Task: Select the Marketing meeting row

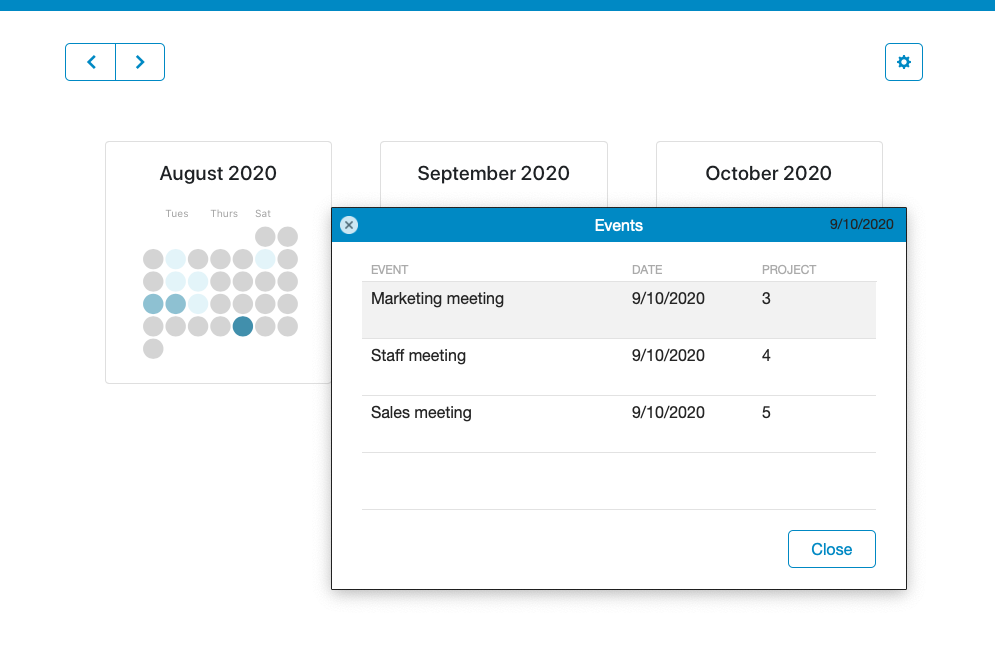Action: tap(619, 310)
